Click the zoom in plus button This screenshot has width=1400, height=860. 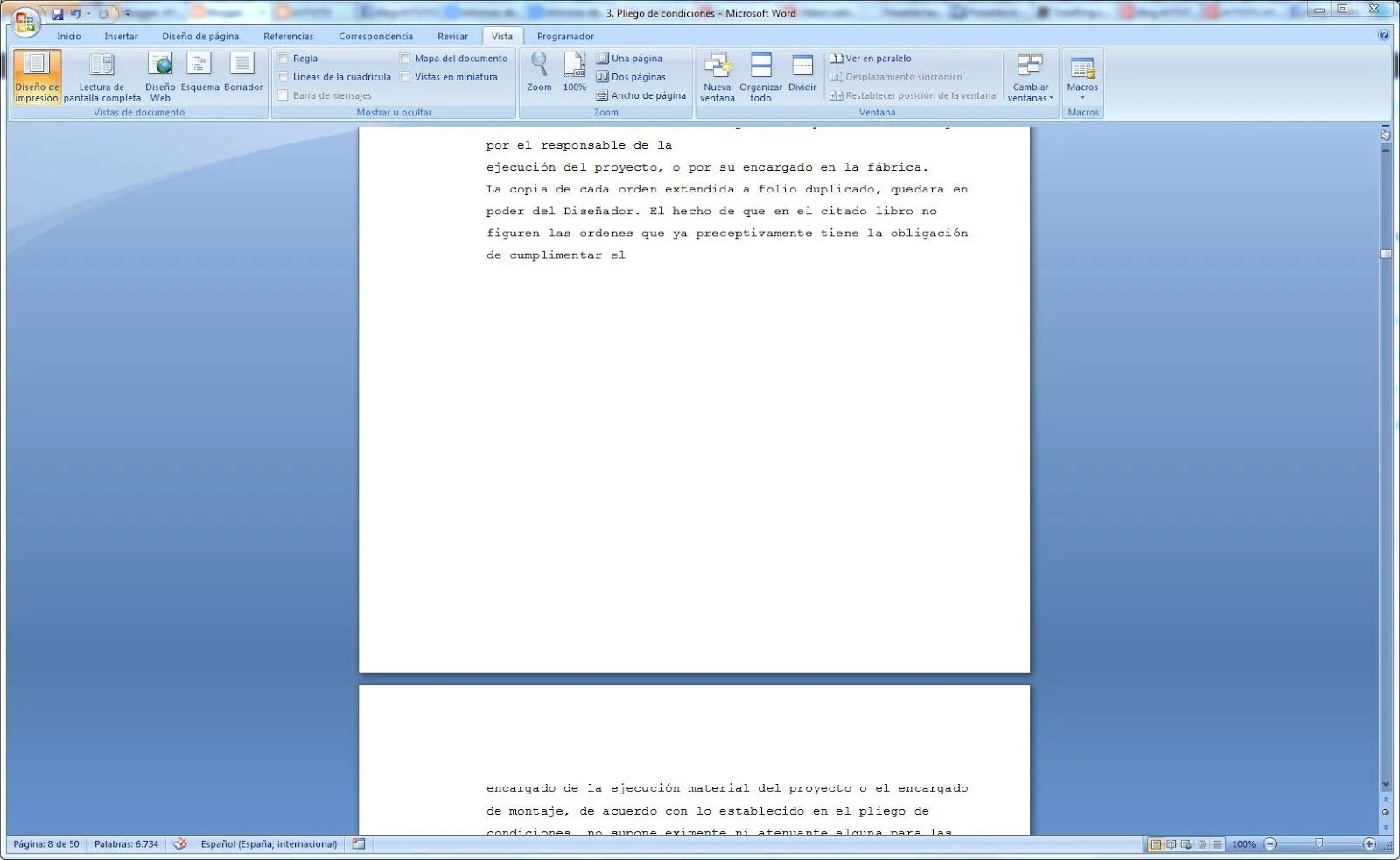(1369, 844)
